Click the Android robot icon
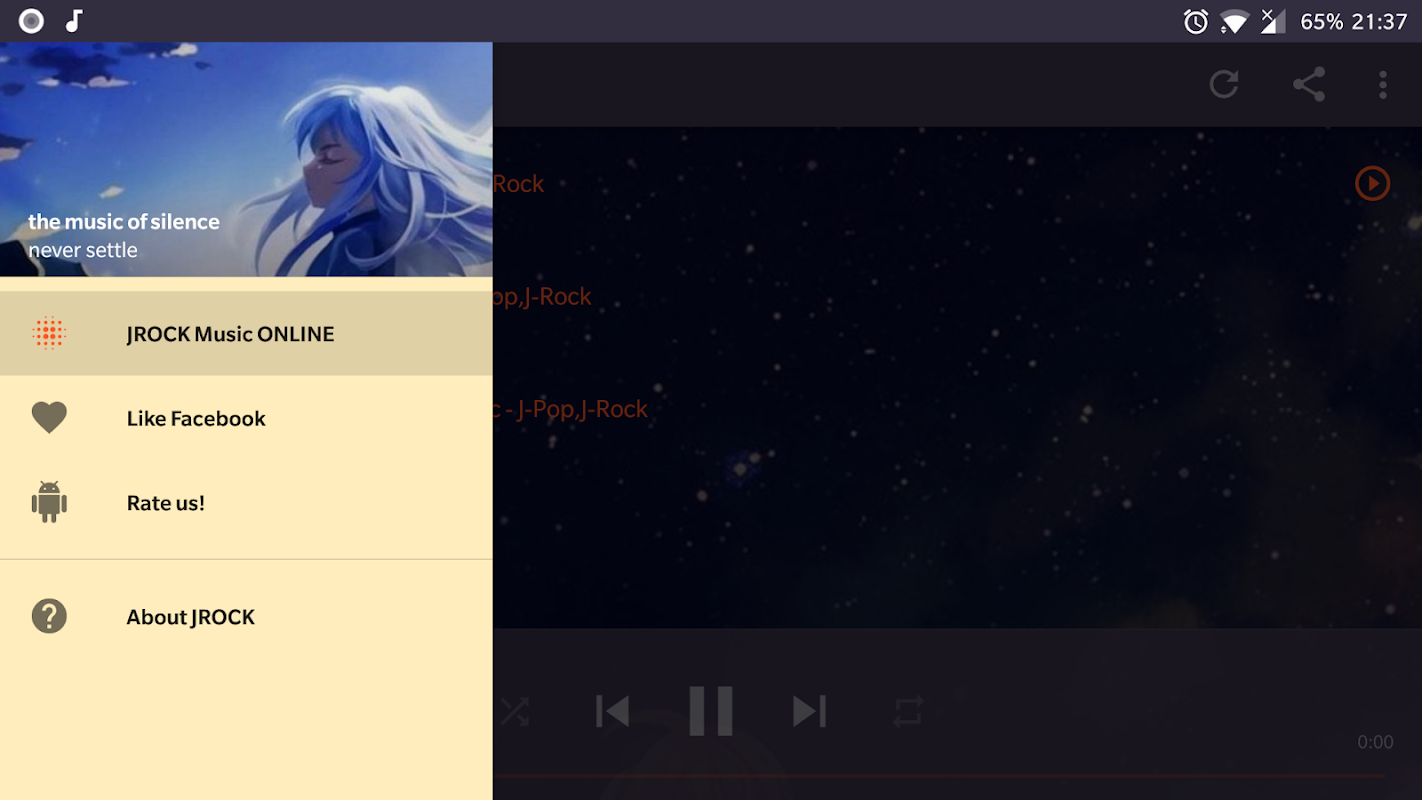Viewport: 1422px width, 800px height. 49,502
